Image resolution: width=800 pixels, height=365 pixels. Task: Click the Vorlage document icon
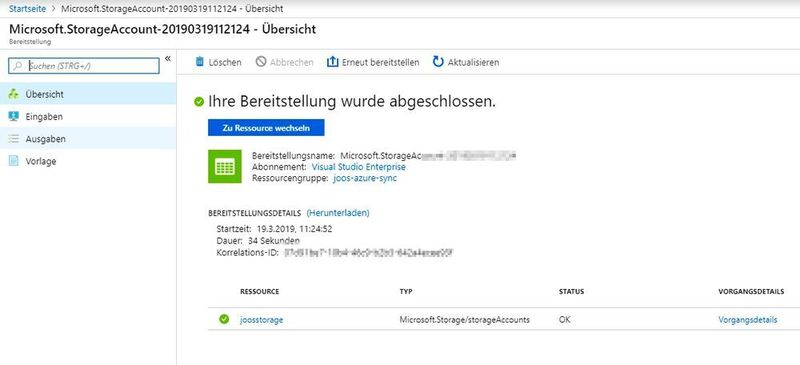(14, 161)
